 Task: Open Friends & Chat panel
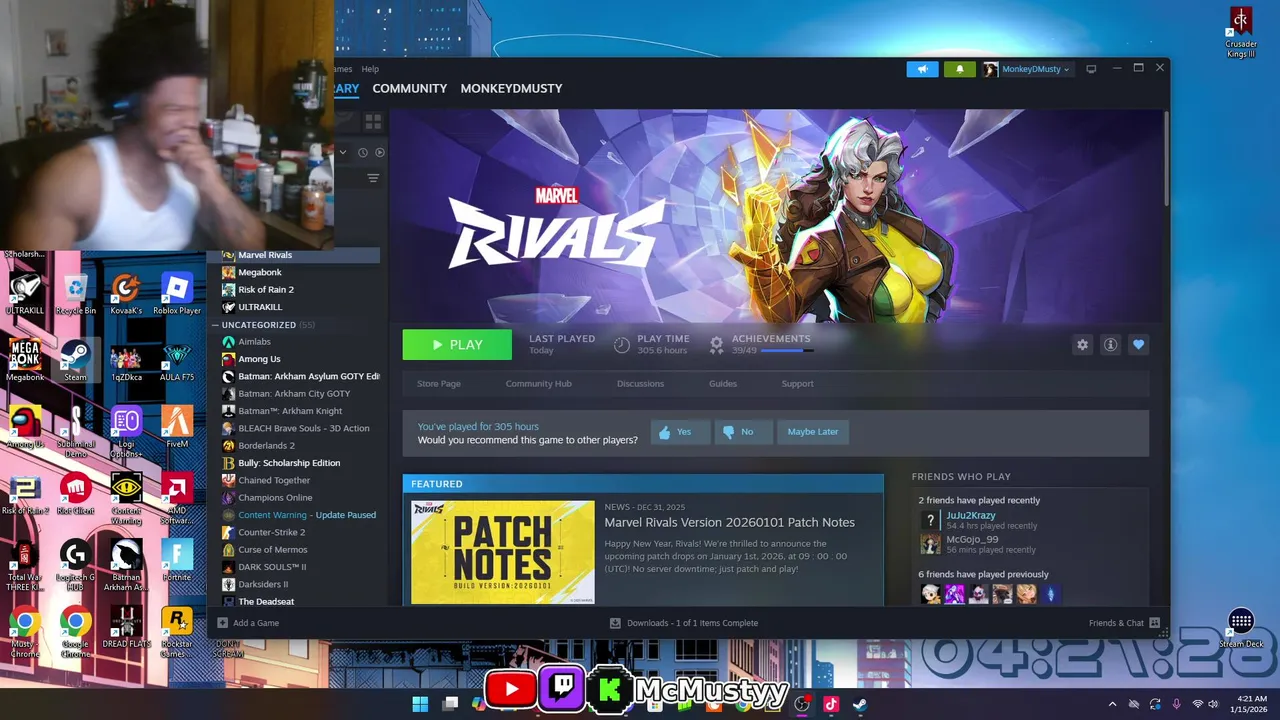coord(1124,623)
